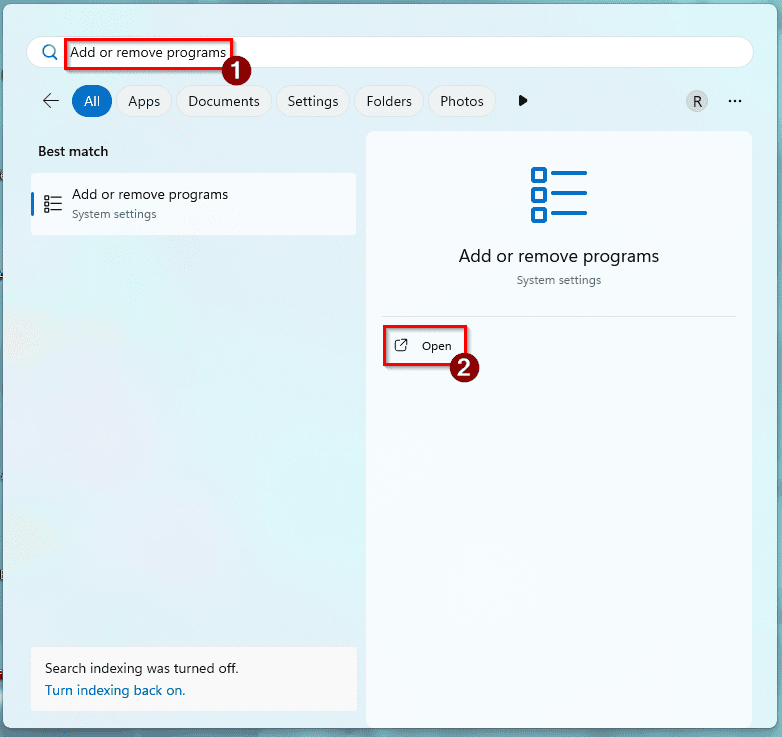The width and height of the screenshot is (782, 737).
Task: Click the Add or remove programs preview title
Action: pyautogui.click(x=558, y=256)
